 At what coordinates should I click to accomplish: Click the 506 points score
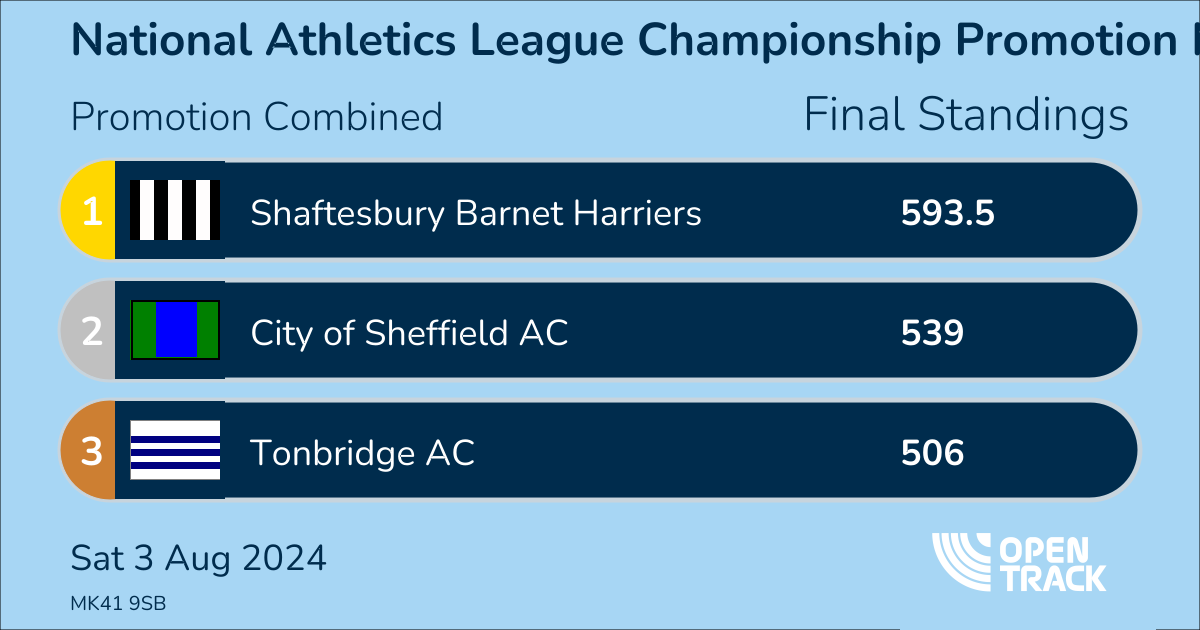(932, 453)
